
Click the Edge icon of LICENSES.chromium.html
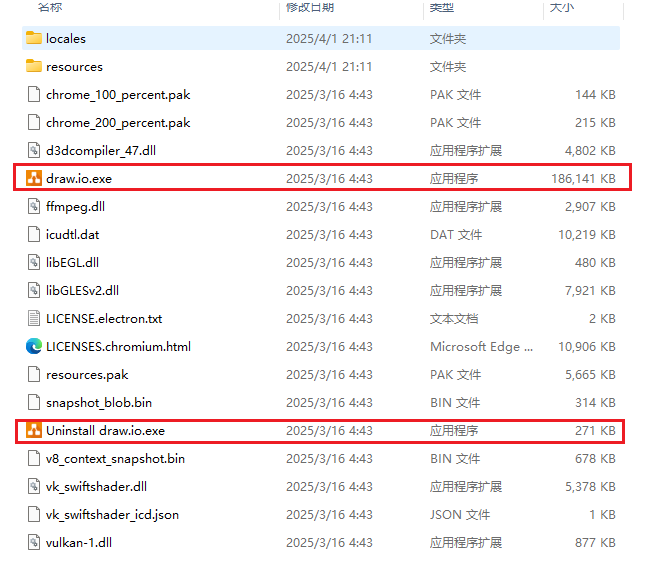34,346
